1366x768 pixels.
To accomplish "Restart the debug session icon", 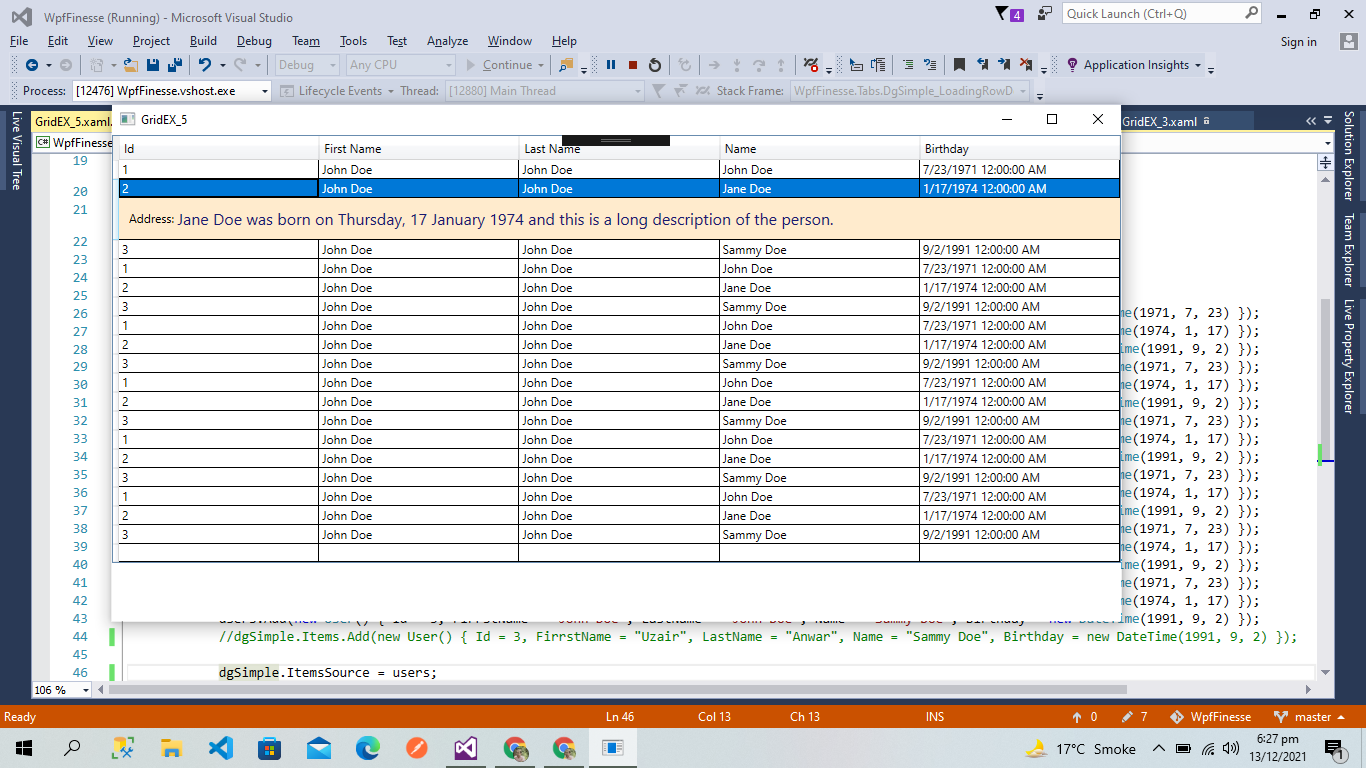I will [655, 65].
